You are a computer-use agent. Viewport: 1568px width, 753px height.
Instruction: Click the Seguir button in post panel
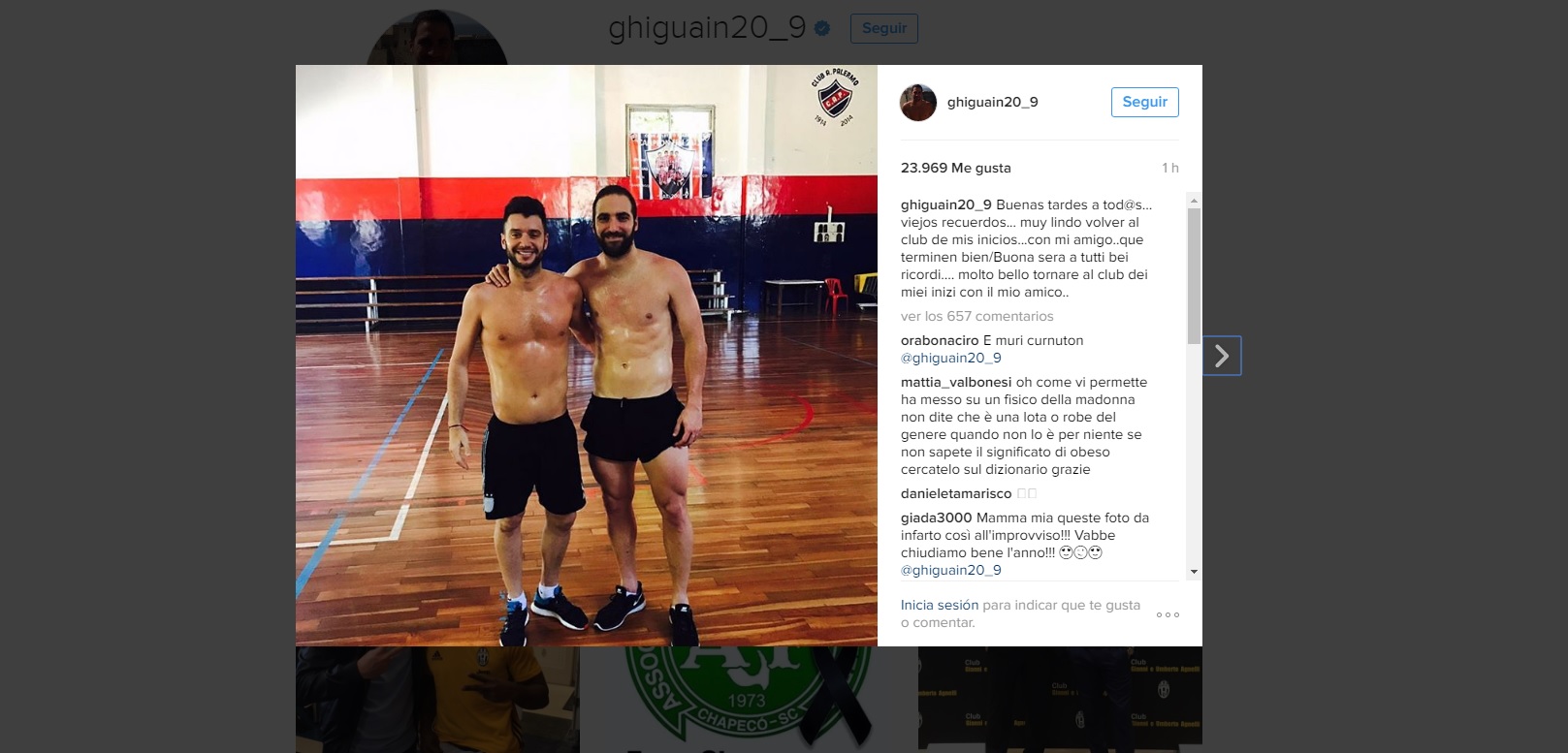click(x=1144, y=102)
